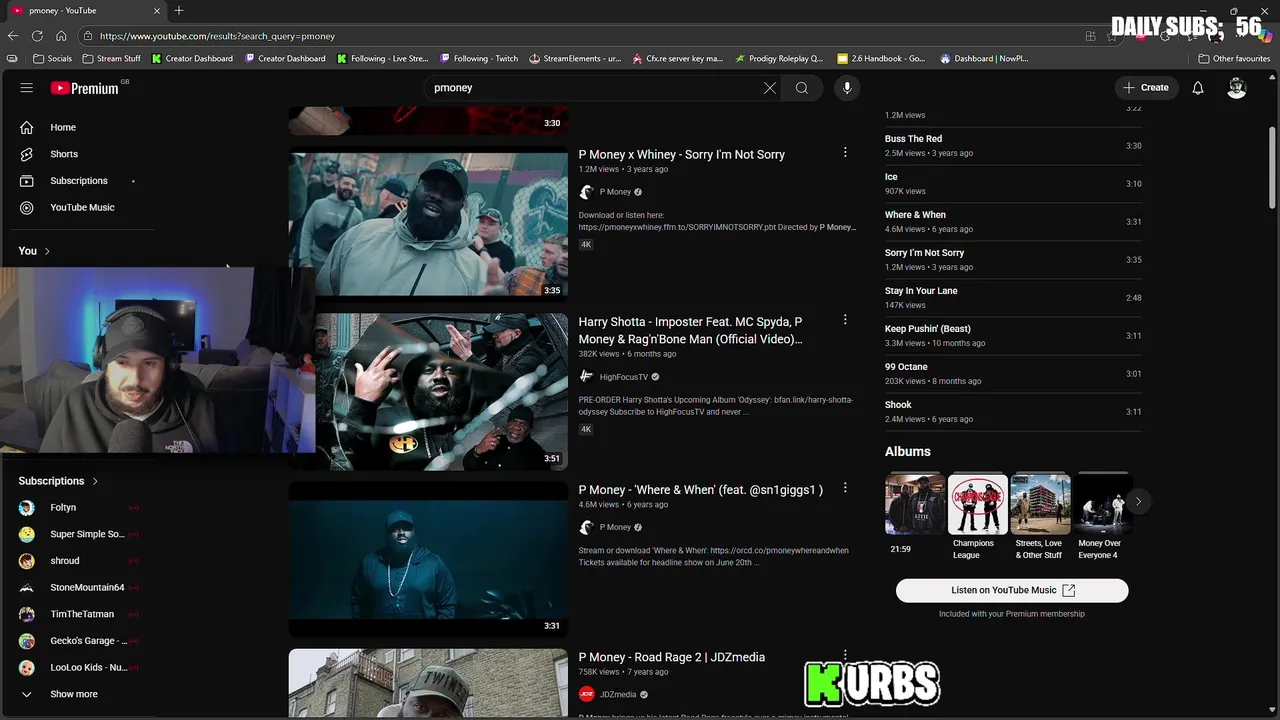Open StreamElements bookmark

[x=575, y=59]
